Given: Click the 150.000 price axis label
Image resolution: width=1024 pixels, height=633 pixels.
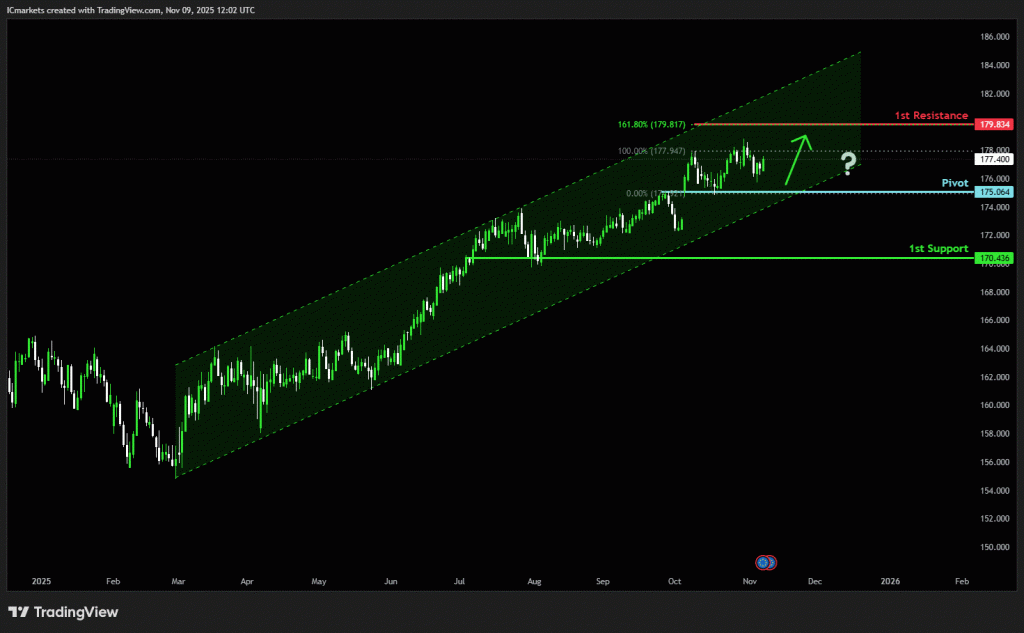Looking at the screenshot, I should [x=994, y=547].
